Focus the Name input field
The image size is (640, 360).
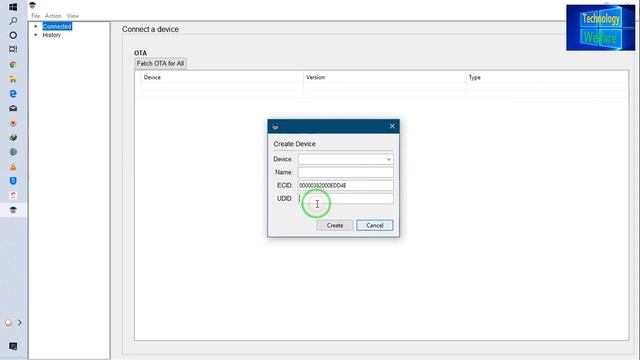(x=346, y=172)
